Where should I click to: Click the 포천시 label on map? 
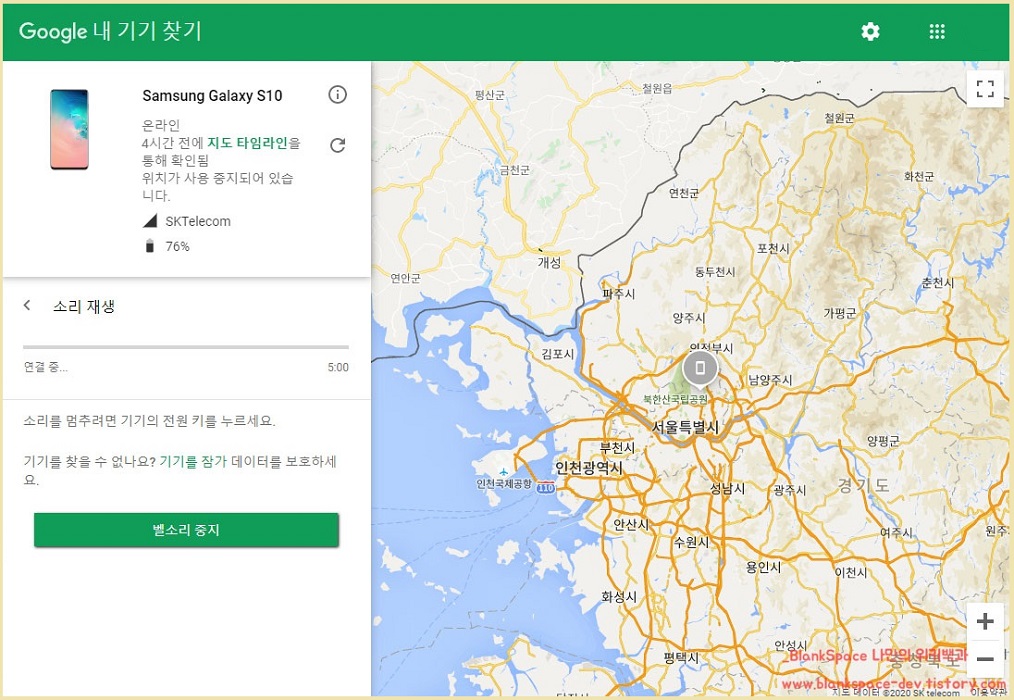pyautogui.click(x=773, y=248)
